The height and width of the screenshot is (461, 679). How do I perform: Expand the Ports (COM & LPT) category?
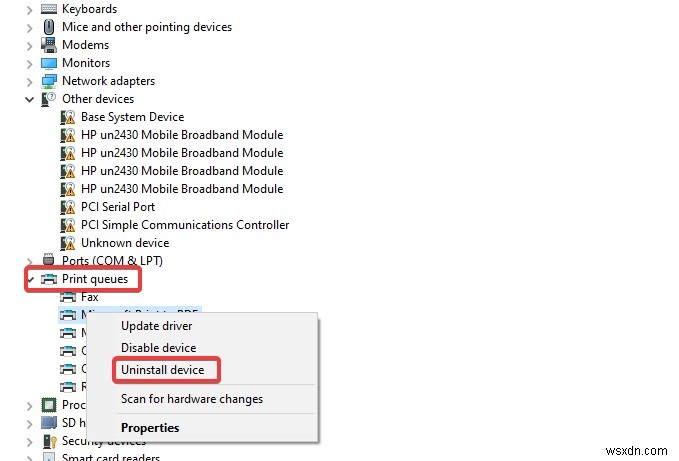[31, 261]
